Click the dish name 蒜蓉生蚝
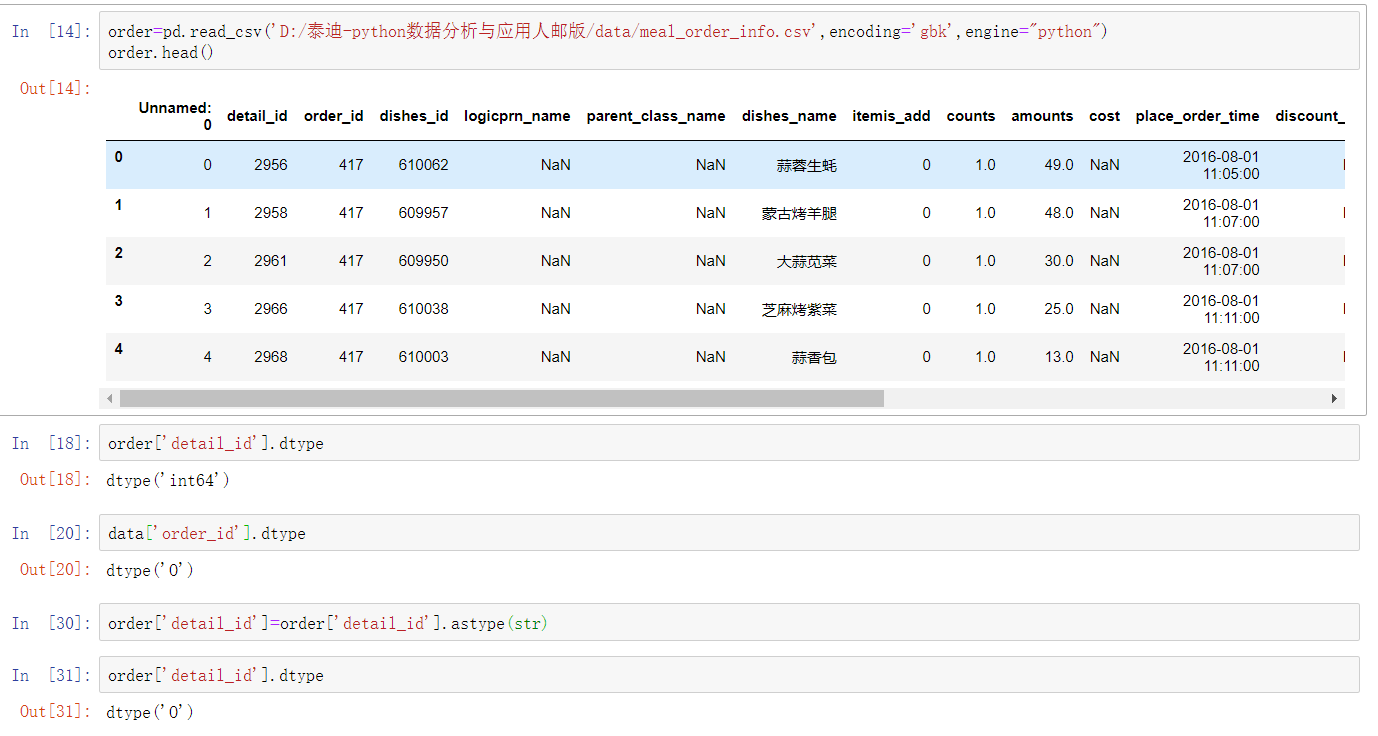Viewport: 1378px width, 736px height. click(807, 165)
